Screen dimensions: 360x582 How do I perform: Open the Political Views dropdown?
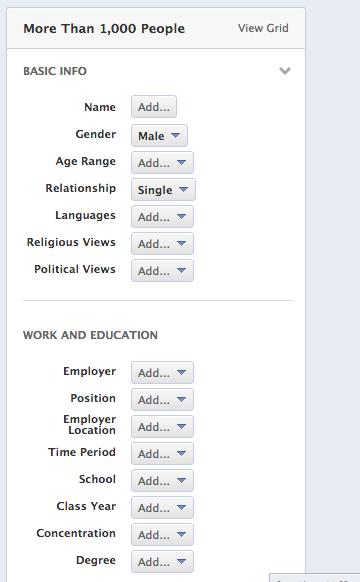[x=162, y=271]
